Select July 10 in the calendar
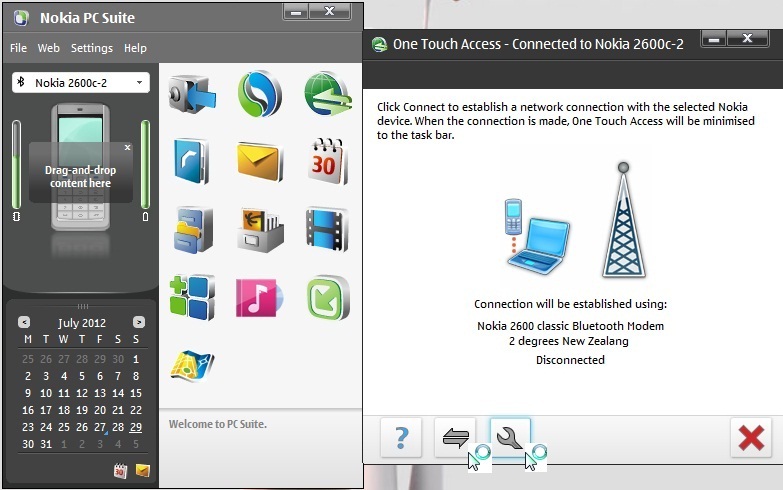The height and width of the screenshot is (490, 783). click(x=46, y=393)
